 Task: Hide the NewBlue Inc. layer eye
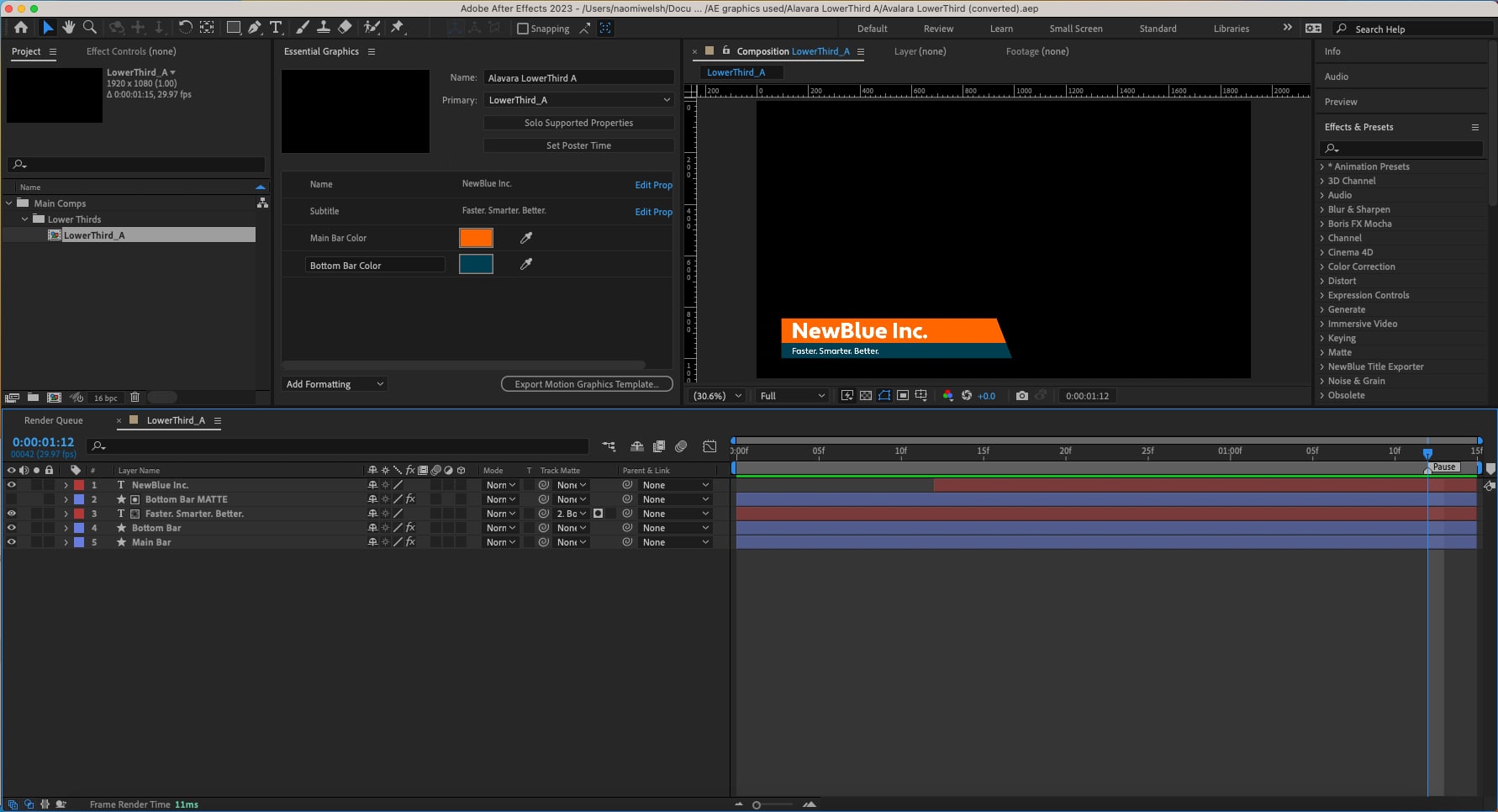point(12,485)
